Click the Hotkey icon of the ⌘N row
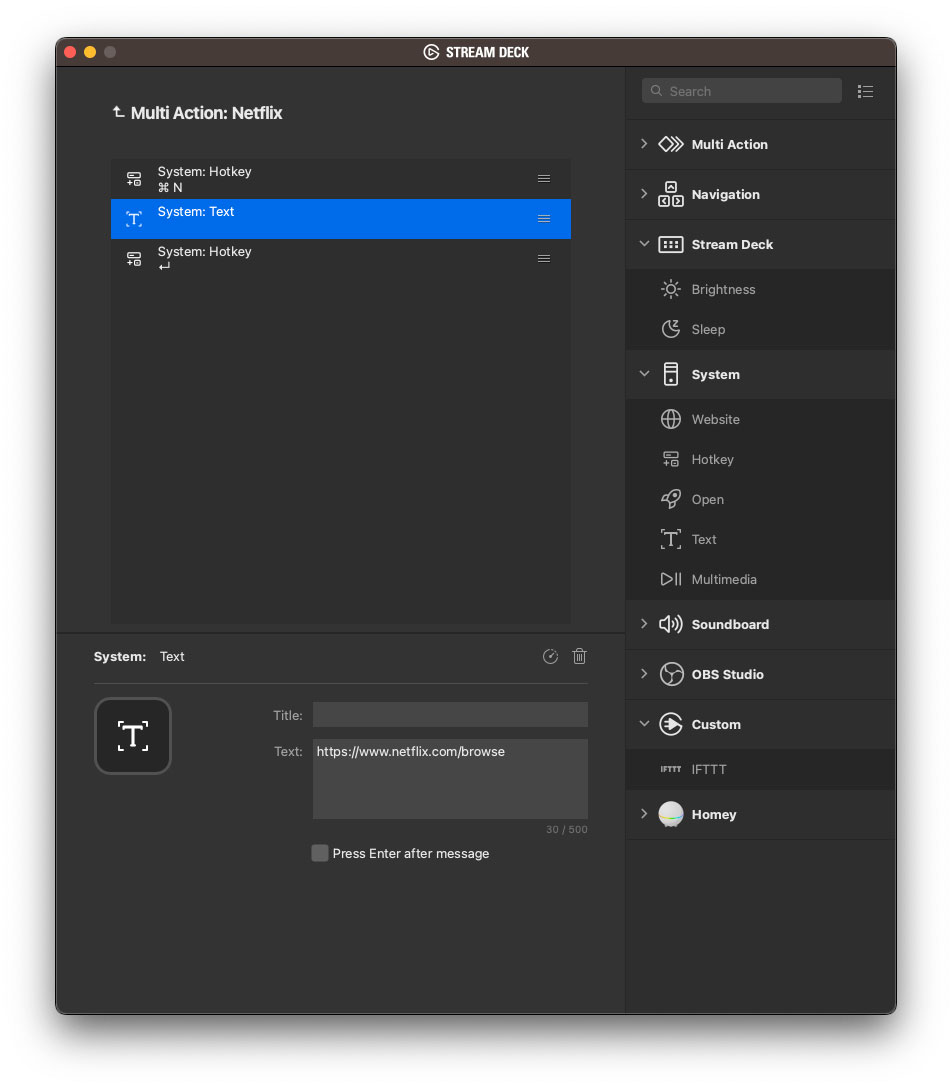Image resolution: width=952 pixels, height=1088 pixels. pyautogui.click(x=134, y=179)
